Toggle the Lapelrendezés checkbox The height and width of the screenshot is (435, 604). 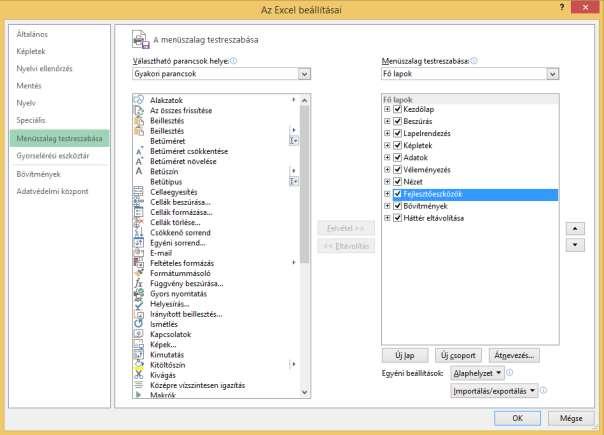coord(398,133)
